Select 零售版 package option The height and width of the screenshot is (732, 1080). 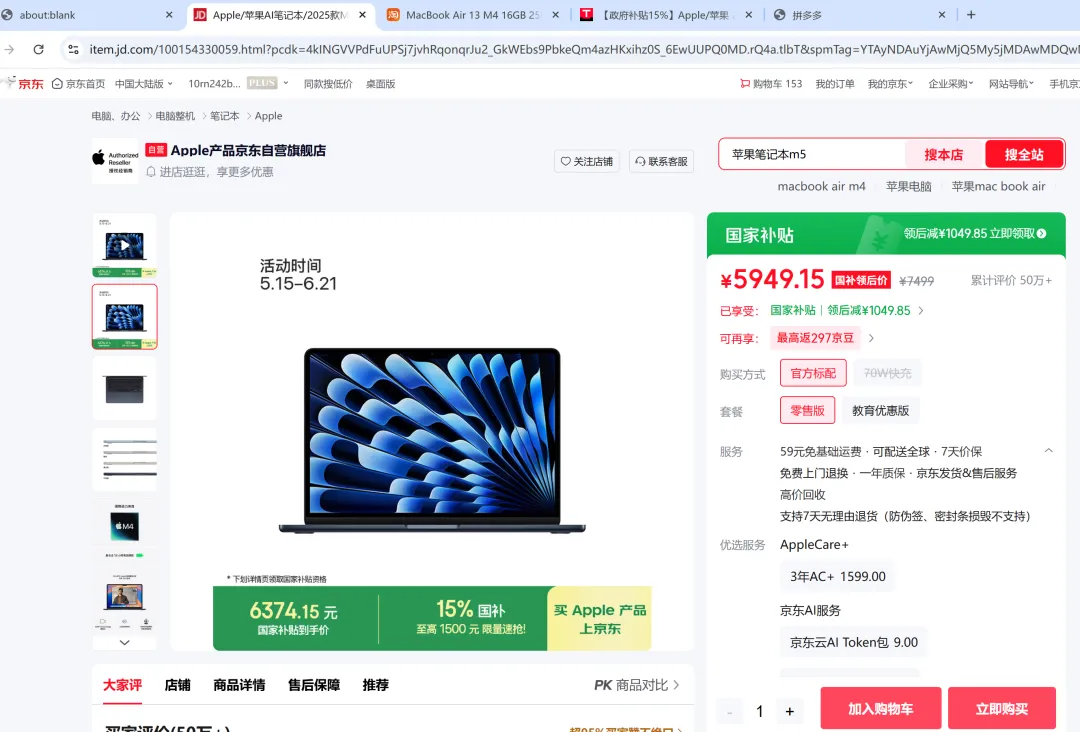[x=807, y=410]
